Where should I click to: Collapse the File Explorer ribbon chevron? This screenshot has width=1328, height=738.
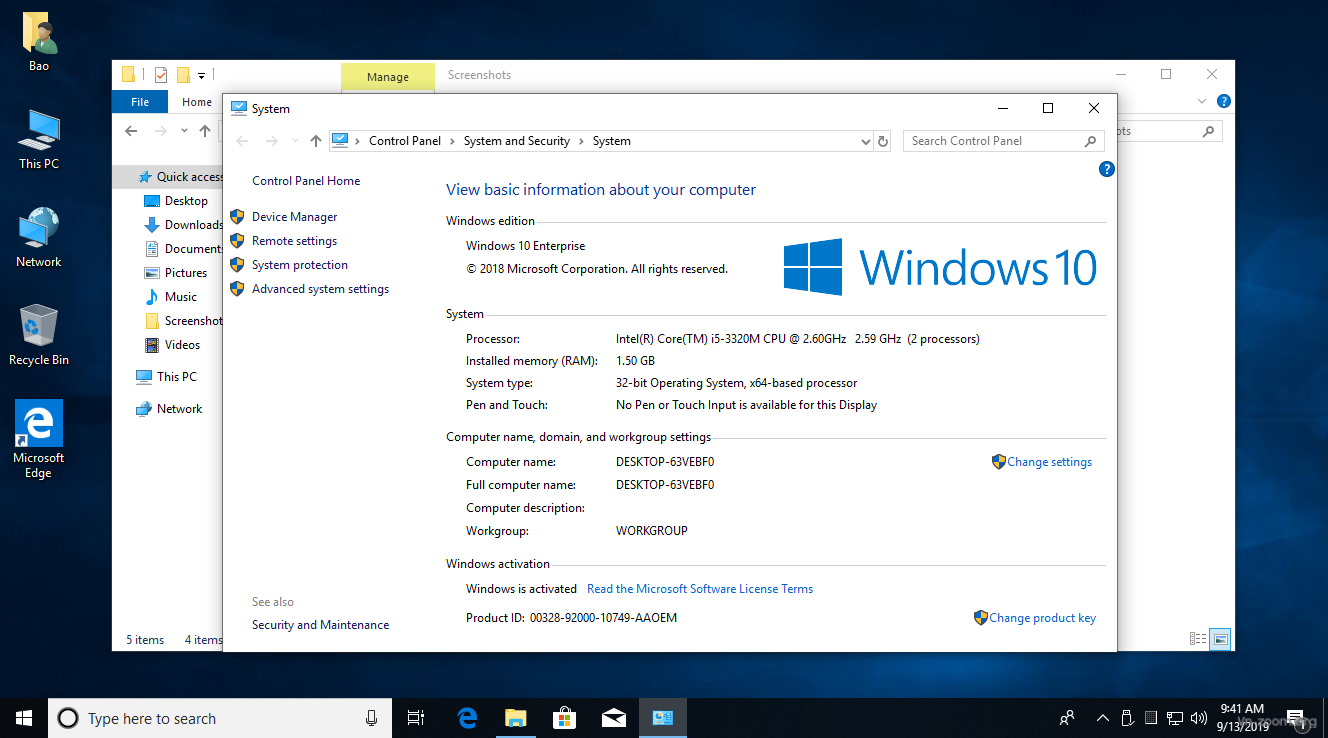click(1203, 101)
